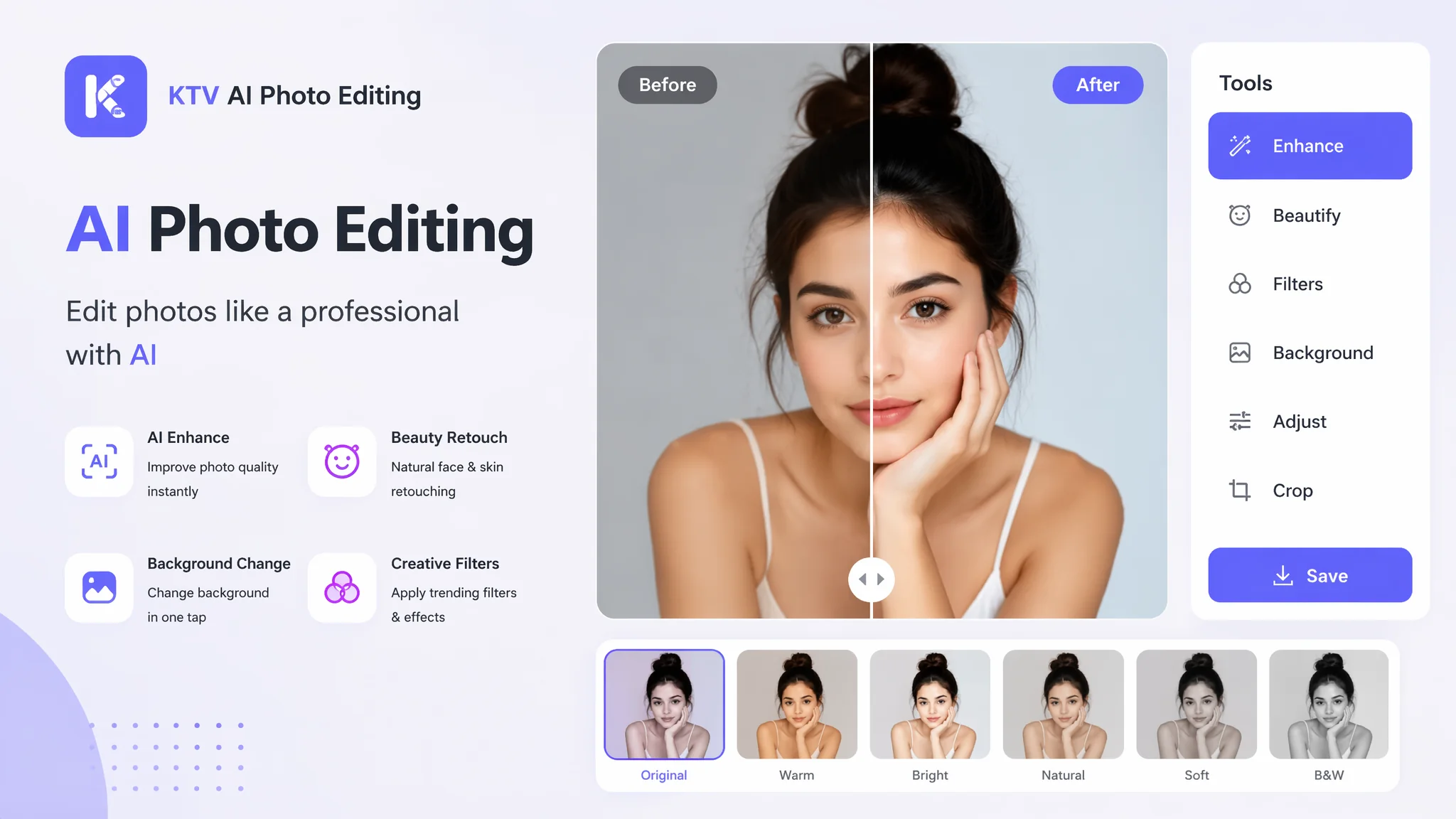Apply the Bright filter thumbnail
The height and width of the screenshot is (819, 1456).
[930, 704]
